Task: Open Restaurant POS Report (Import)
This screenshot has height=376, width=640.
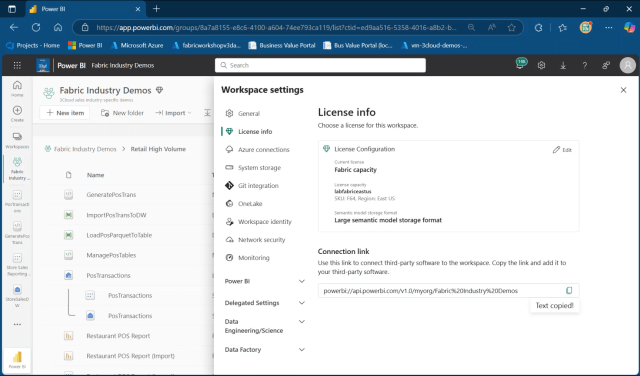Action: 130,356
